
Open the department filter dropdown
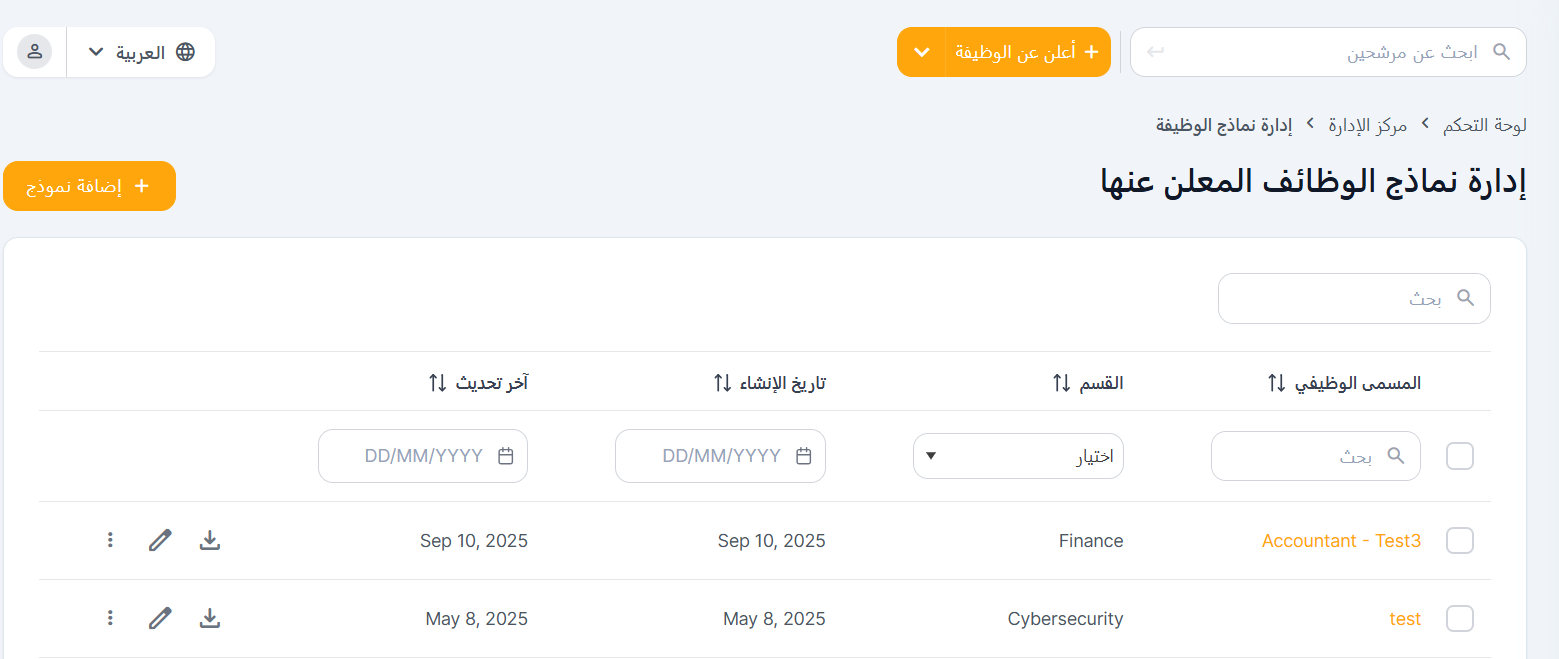[1018, 457]
